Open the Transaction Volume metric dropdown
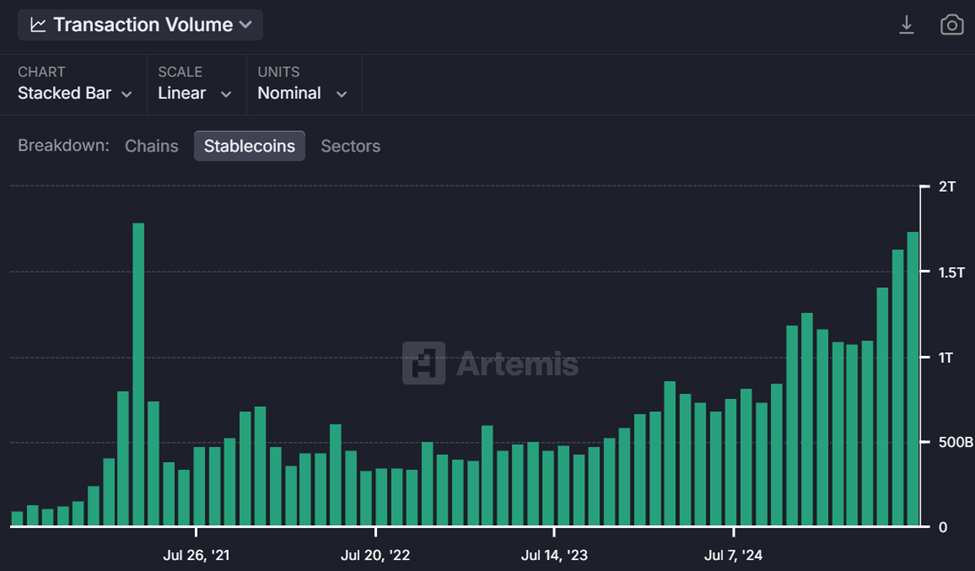 point(141,25)
